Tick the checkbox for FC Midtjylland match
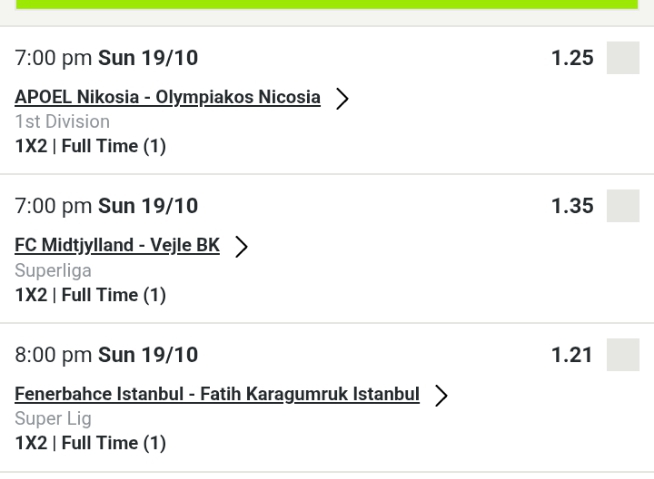654x479 pixels. click(623, 206)
